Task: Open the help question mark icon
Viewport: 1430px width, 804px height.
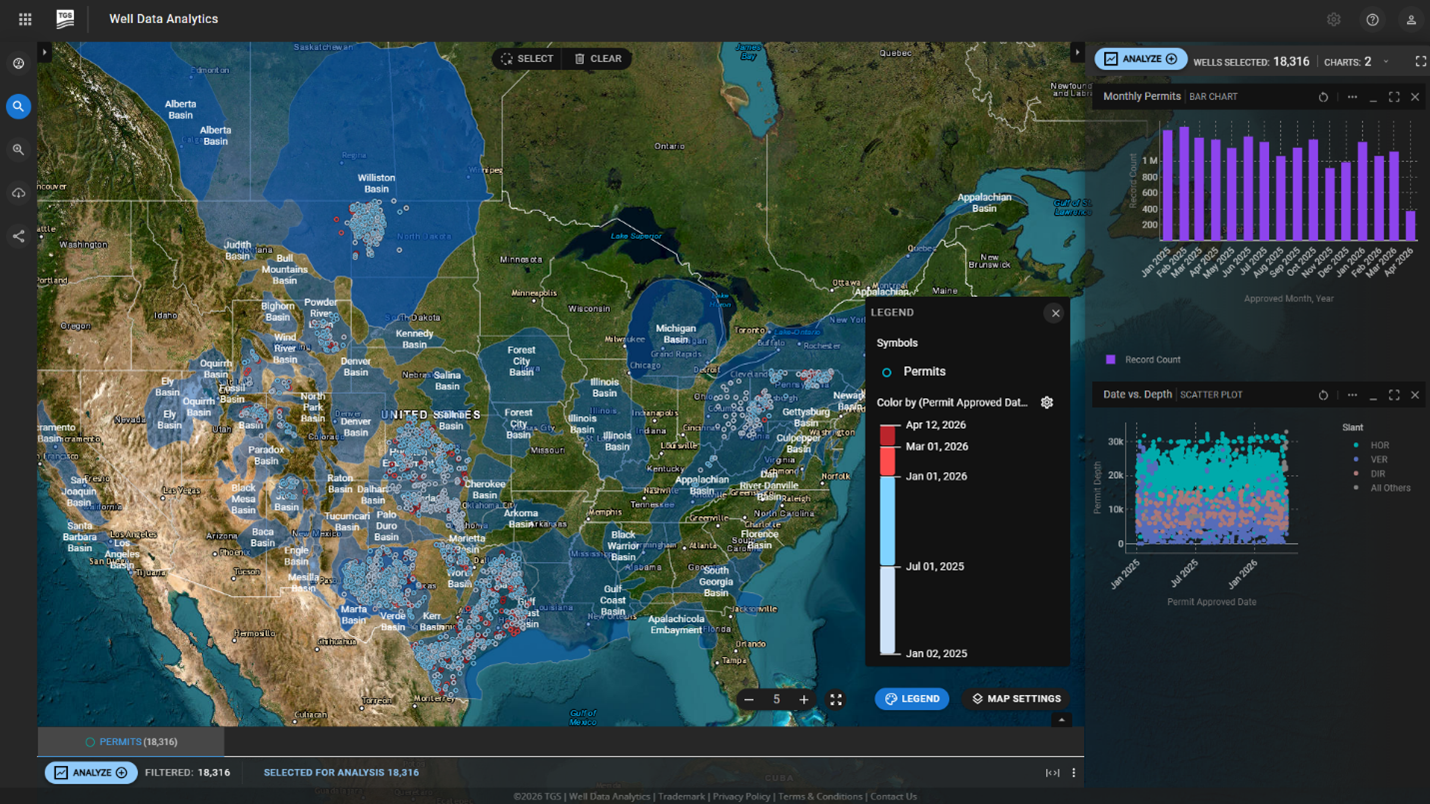Action: tap(1372, 20)
